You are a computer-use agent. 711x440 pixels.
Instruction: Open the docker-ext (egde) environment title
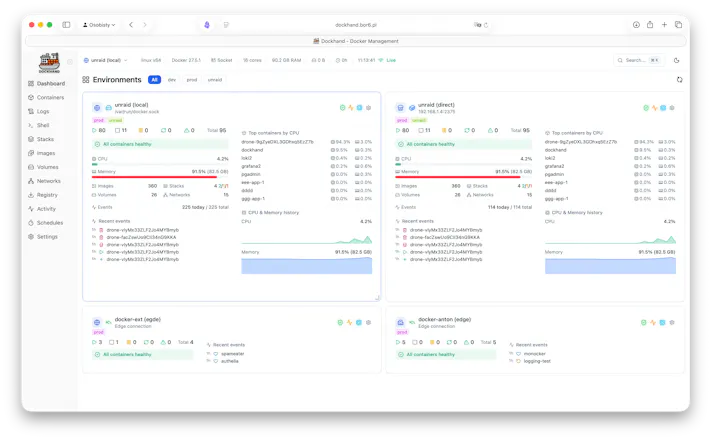point(138,319)
